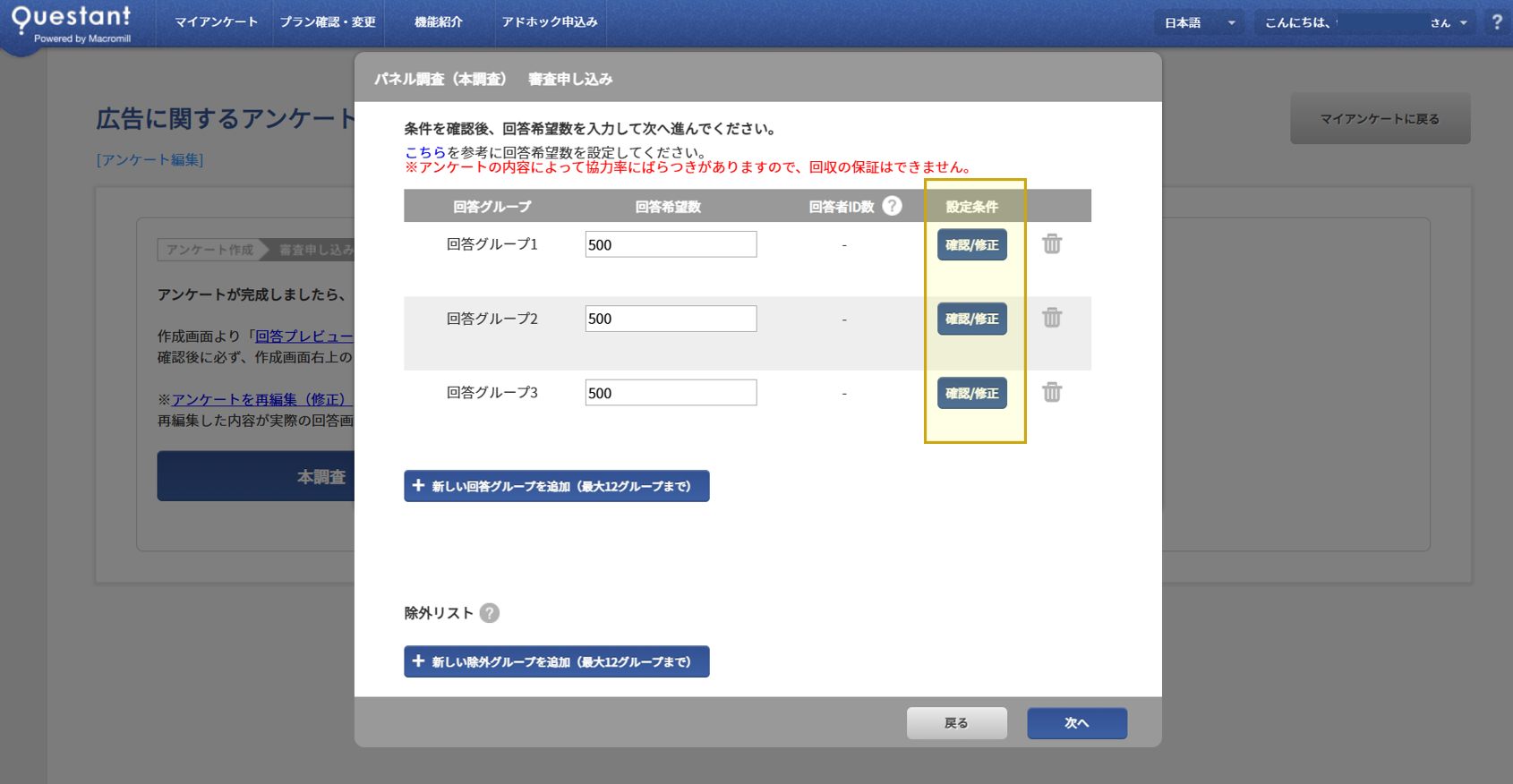Image resolution: width=1513 pixels, height=784 pixels.
Task: Click 回答グループ1 row label
Action: click(x=492, y=244)
